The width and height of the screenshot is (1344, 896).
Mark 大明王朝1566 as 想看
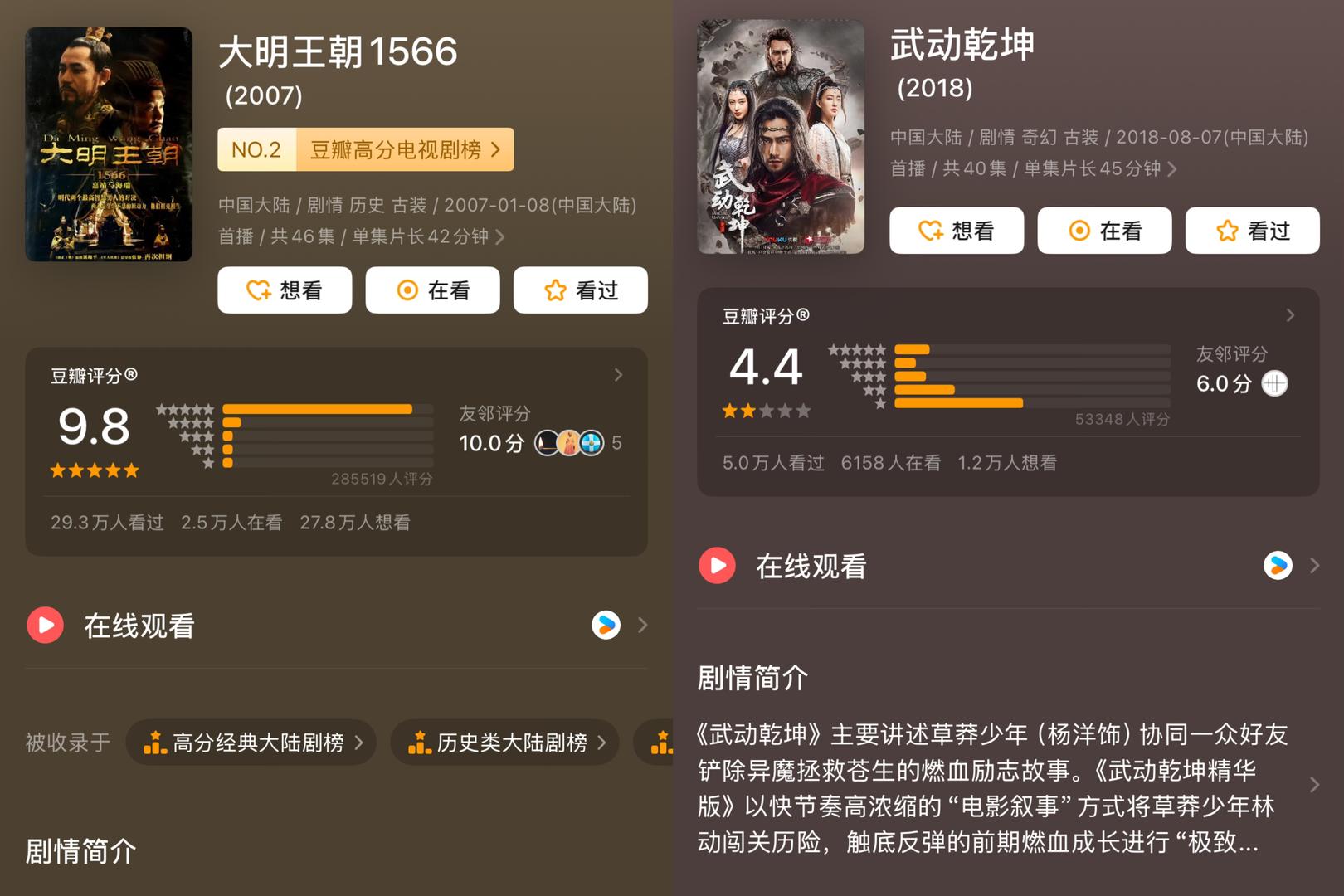285,290
